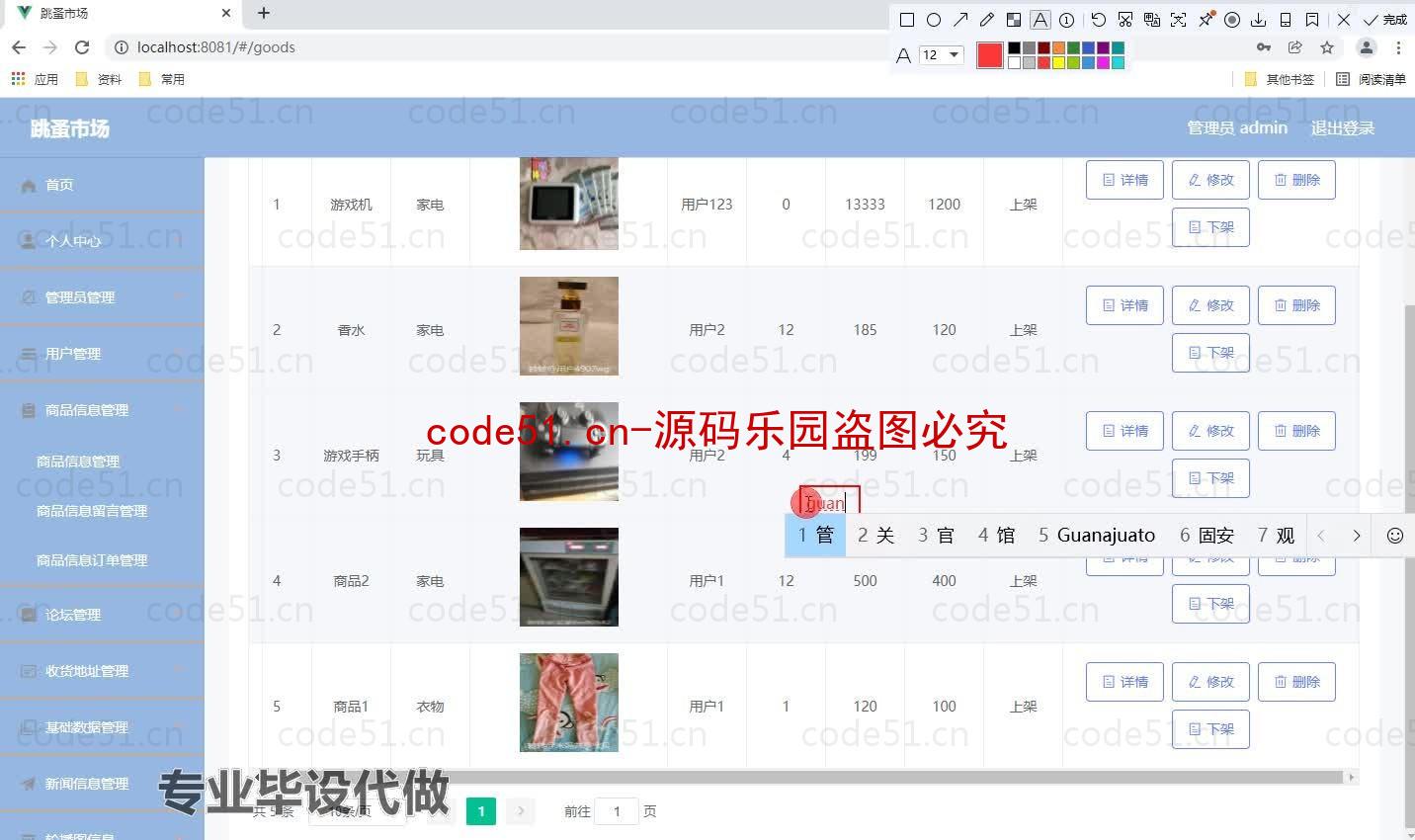Click the page vertical scrollbar

(1408, 568)
